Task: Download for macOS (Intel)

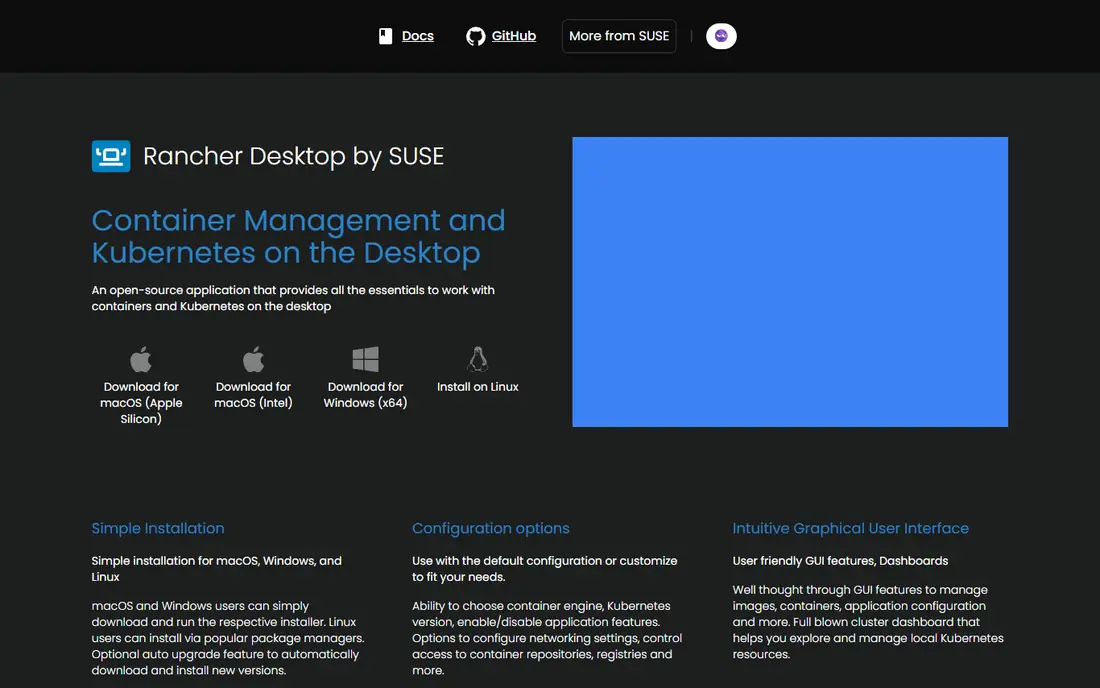Action: point(253,395)
